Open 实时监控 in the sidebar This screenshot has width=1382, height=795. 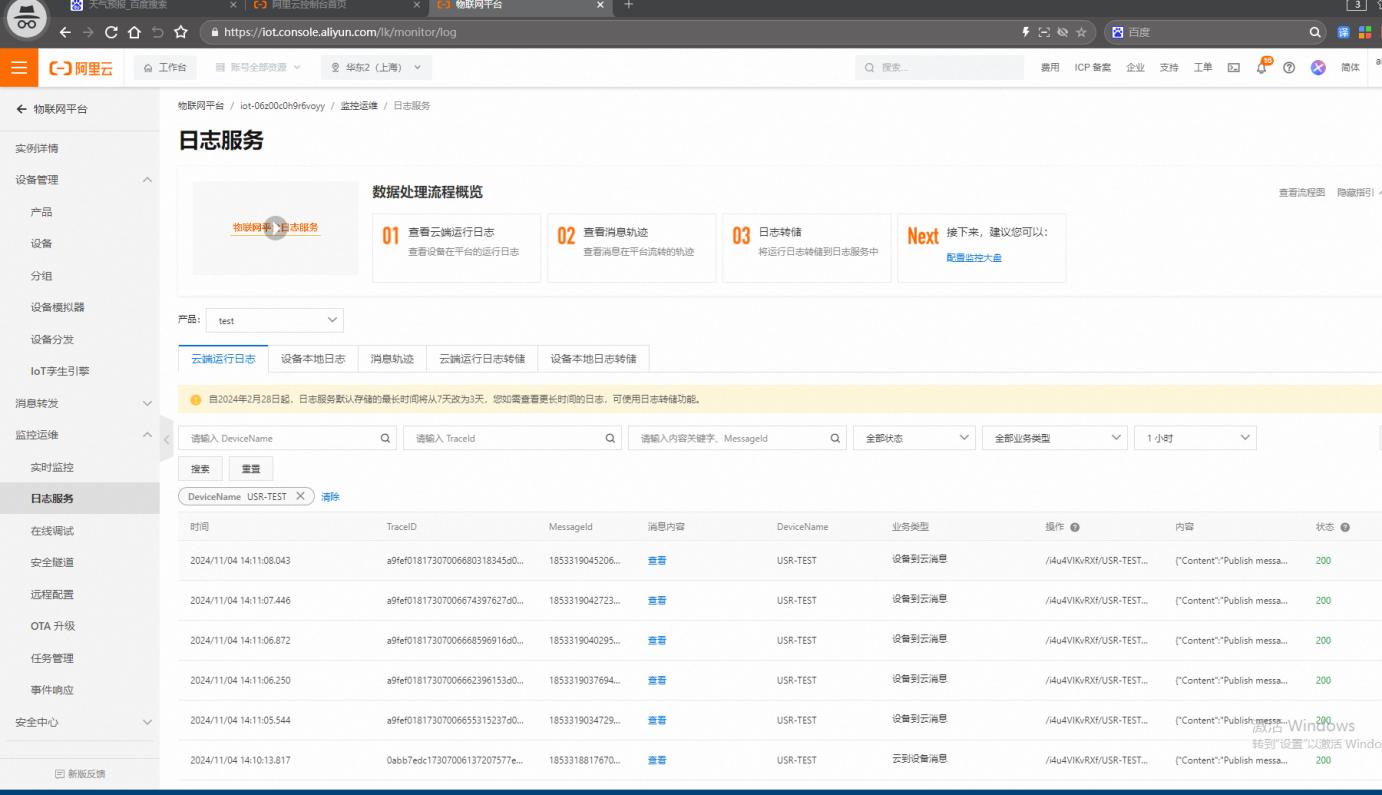(x=52, y=467)
